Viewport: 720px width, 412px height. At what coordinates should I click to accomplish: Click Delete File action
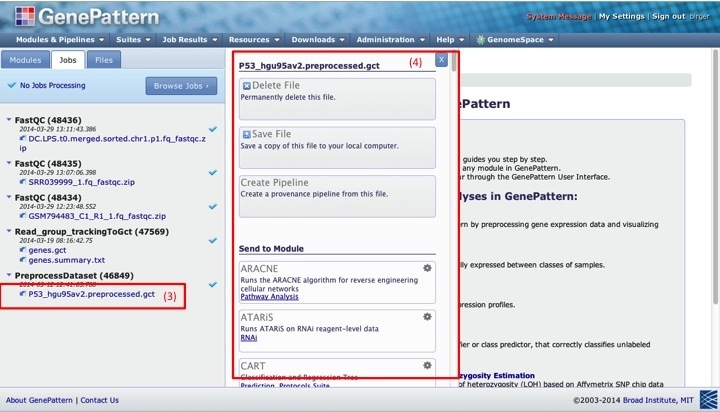[337, 99]
